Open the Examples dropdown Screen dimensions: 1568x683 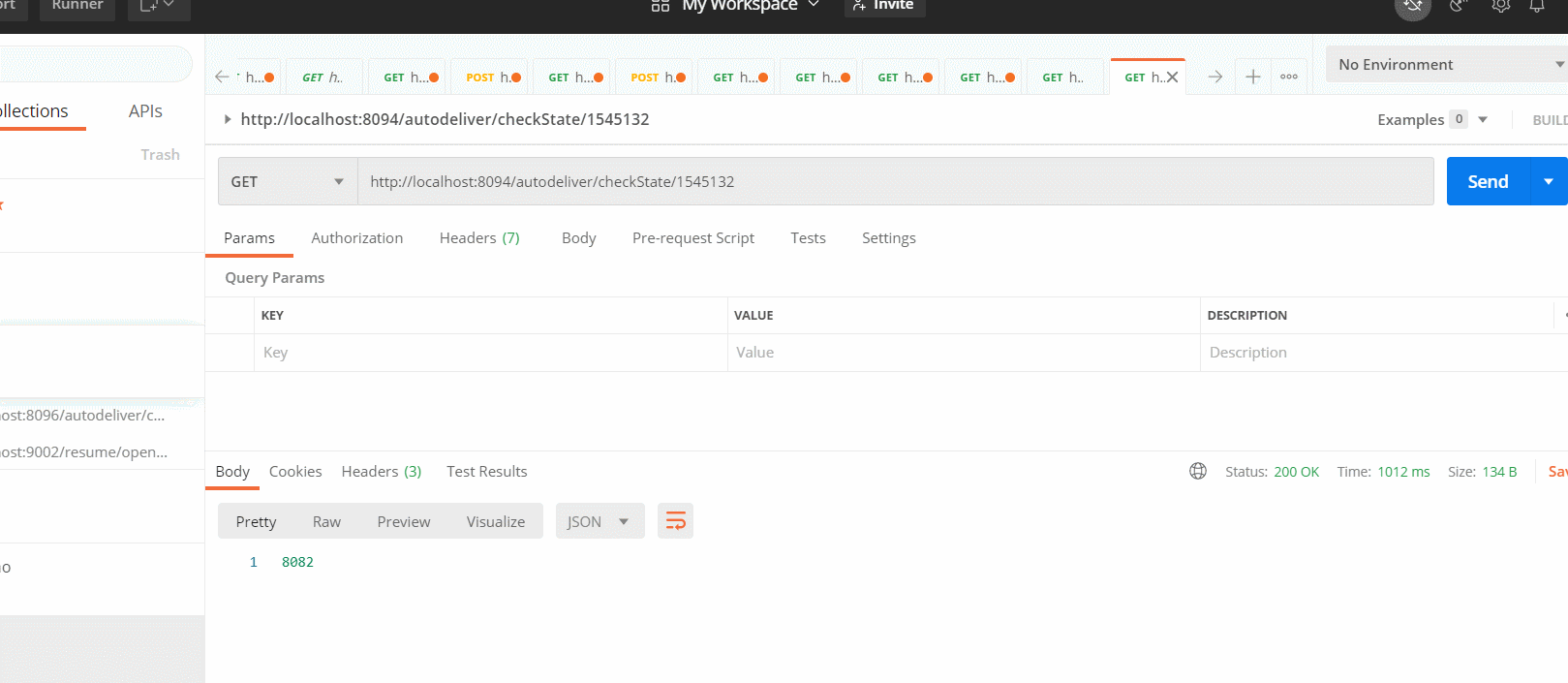click(1431, 119)
